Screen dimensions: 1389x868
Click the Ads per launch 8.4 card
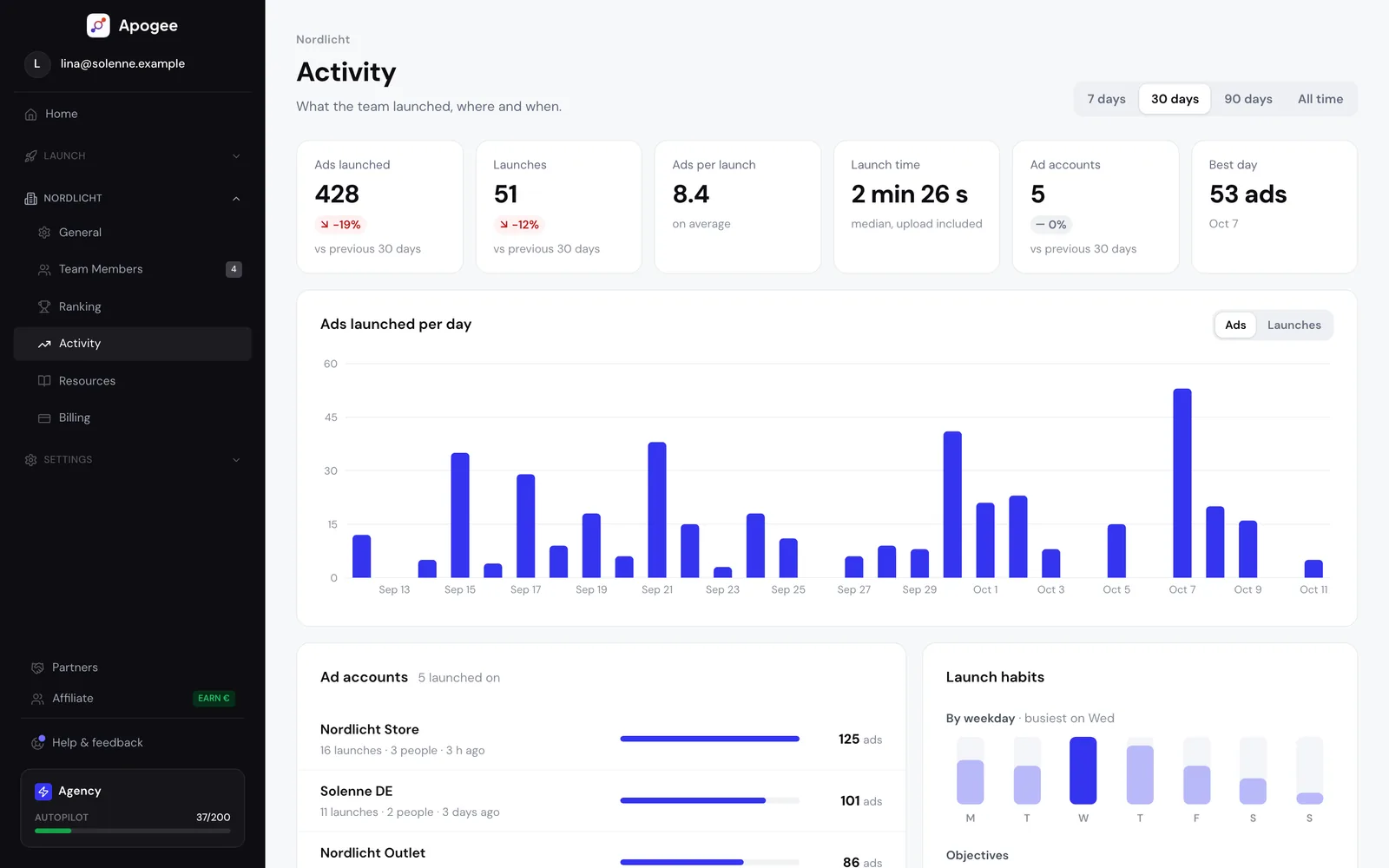tap(737, 207)
